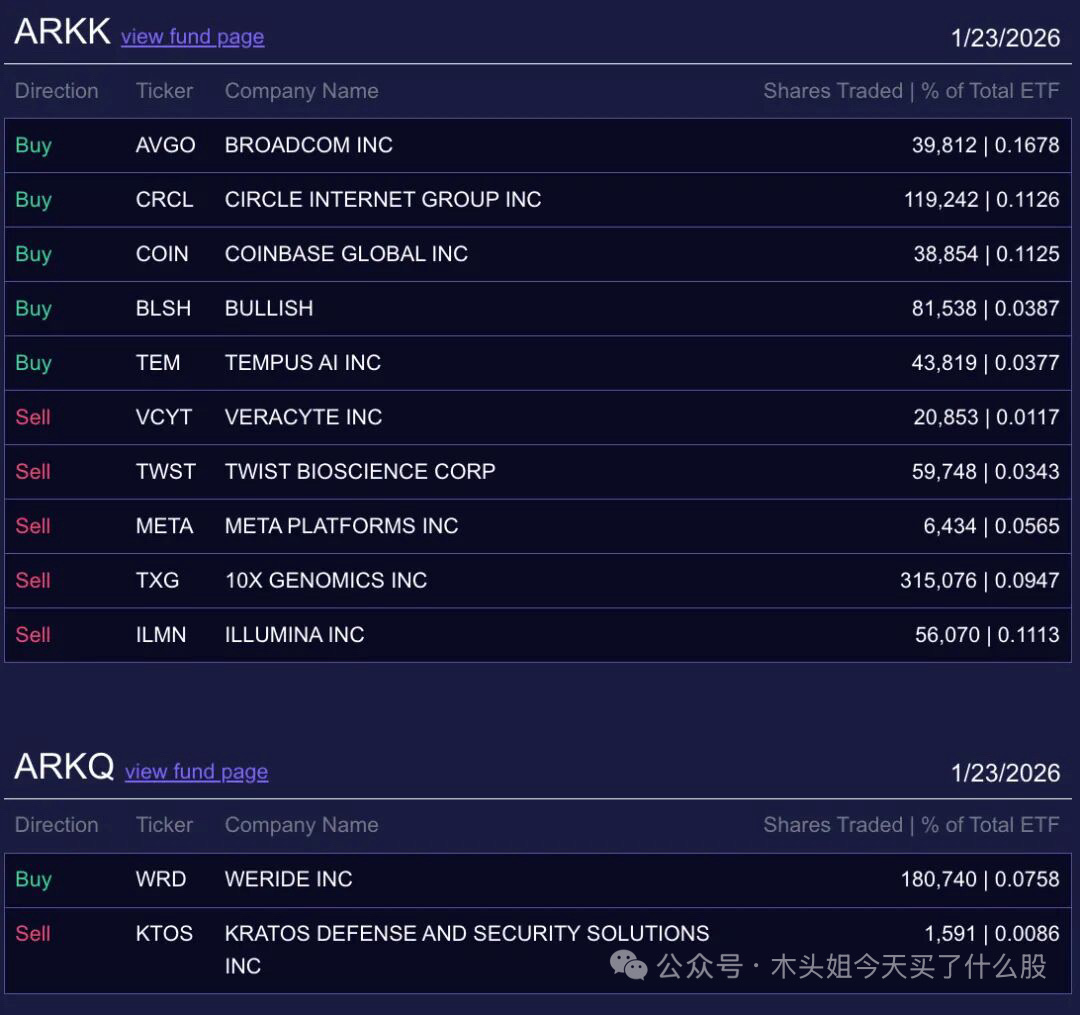Click the ARKK table Direction column header

point(56,91)
